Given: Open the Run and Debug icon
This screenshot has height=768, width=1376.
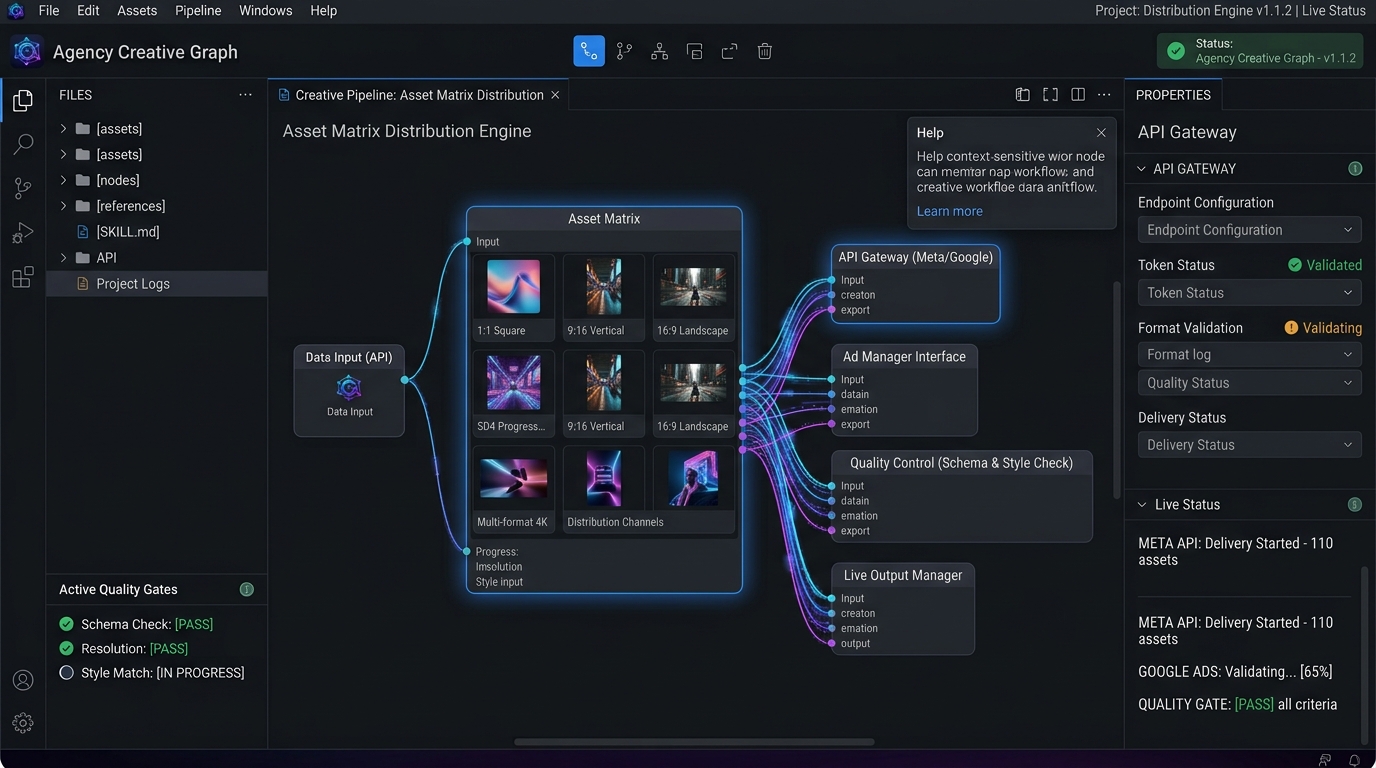Looking at the screenshot, I should click(22, 233).
